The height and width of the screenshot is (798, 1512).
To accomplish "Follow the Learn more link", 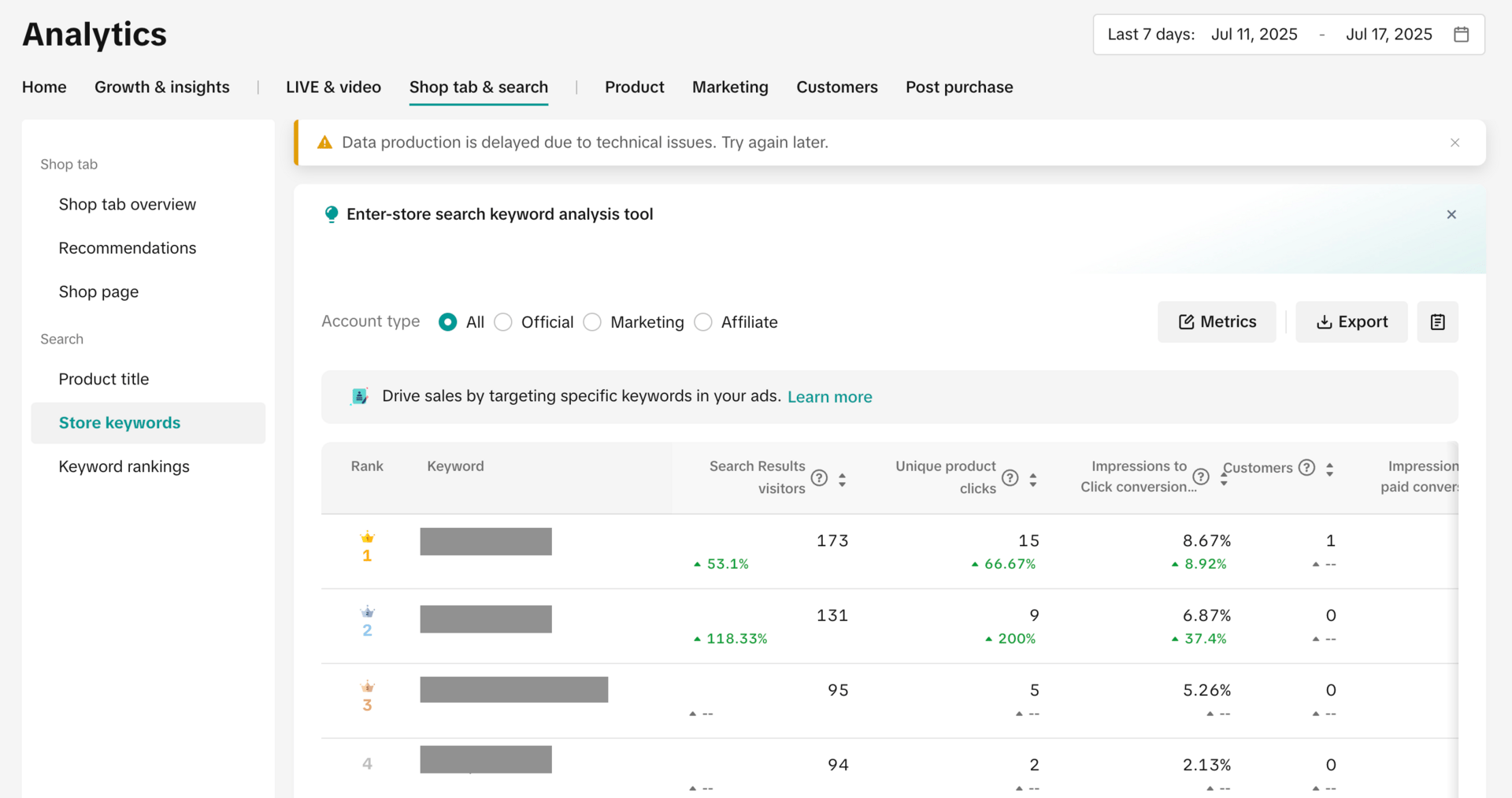I will [830, 397].
